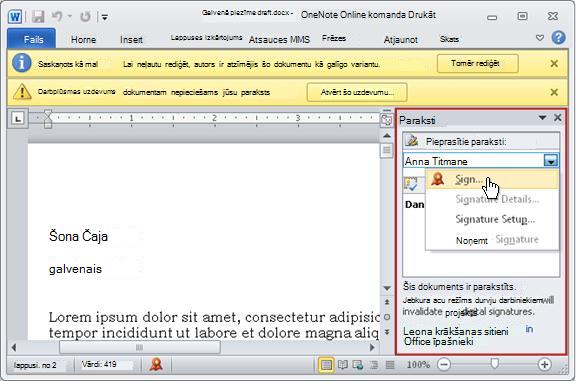This screenshot has width=576, height=381.
Task: Click the vertical scrollbar down arrow
Action: tap(387, 288)
